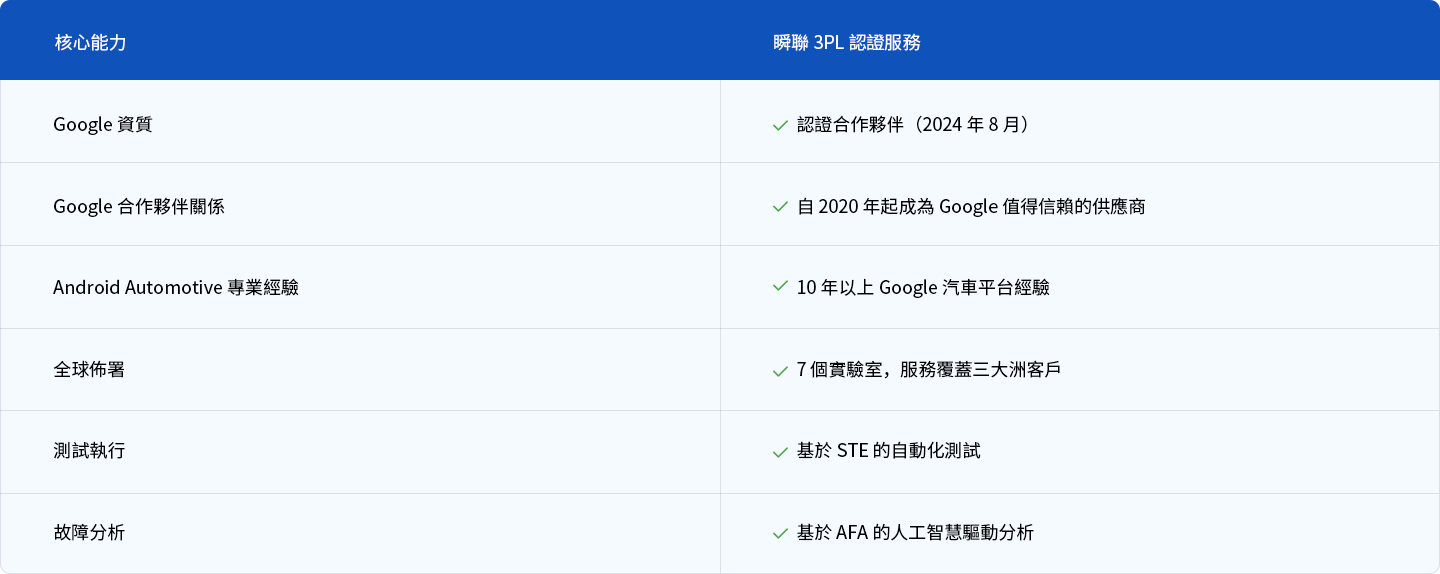
Task: Click the checkmark beside 基於 AFA 的人工智慧驅動分析
Action: 780,534
